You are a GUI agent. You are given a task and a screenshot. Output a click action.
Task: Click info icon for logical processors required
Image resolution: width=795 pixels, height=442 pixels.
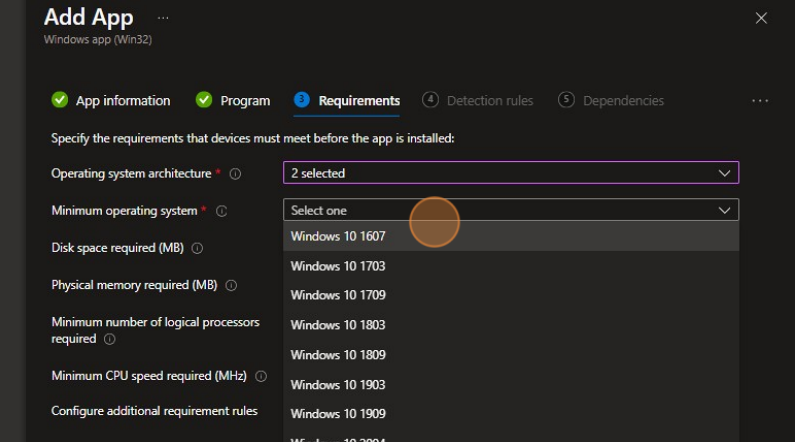click(109, 340)
